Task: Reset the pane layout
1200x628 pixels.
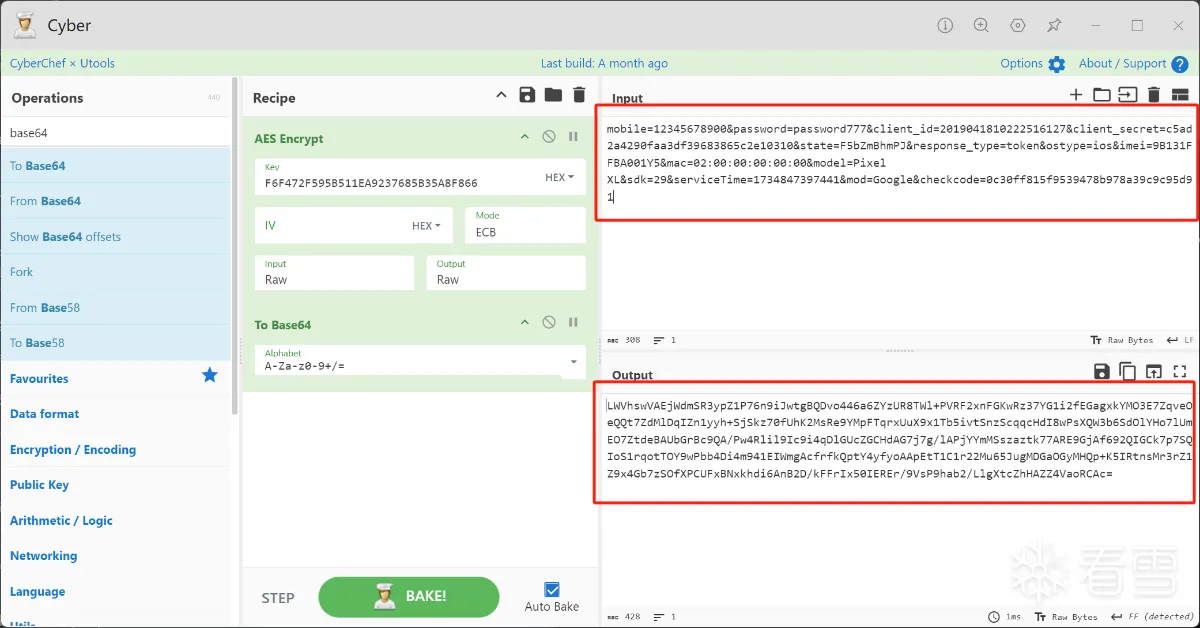Action: (x=1179, y=95)
